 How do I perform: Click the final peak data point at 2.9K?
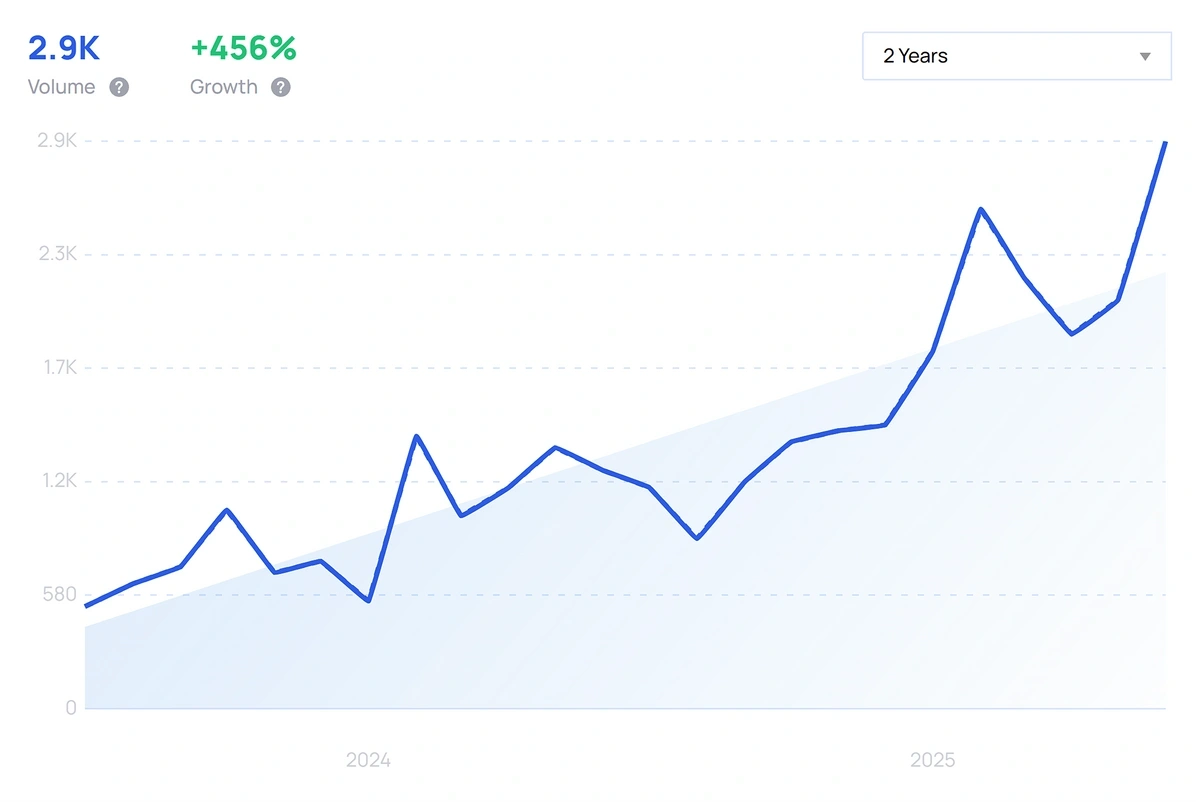pos(1165,143)
